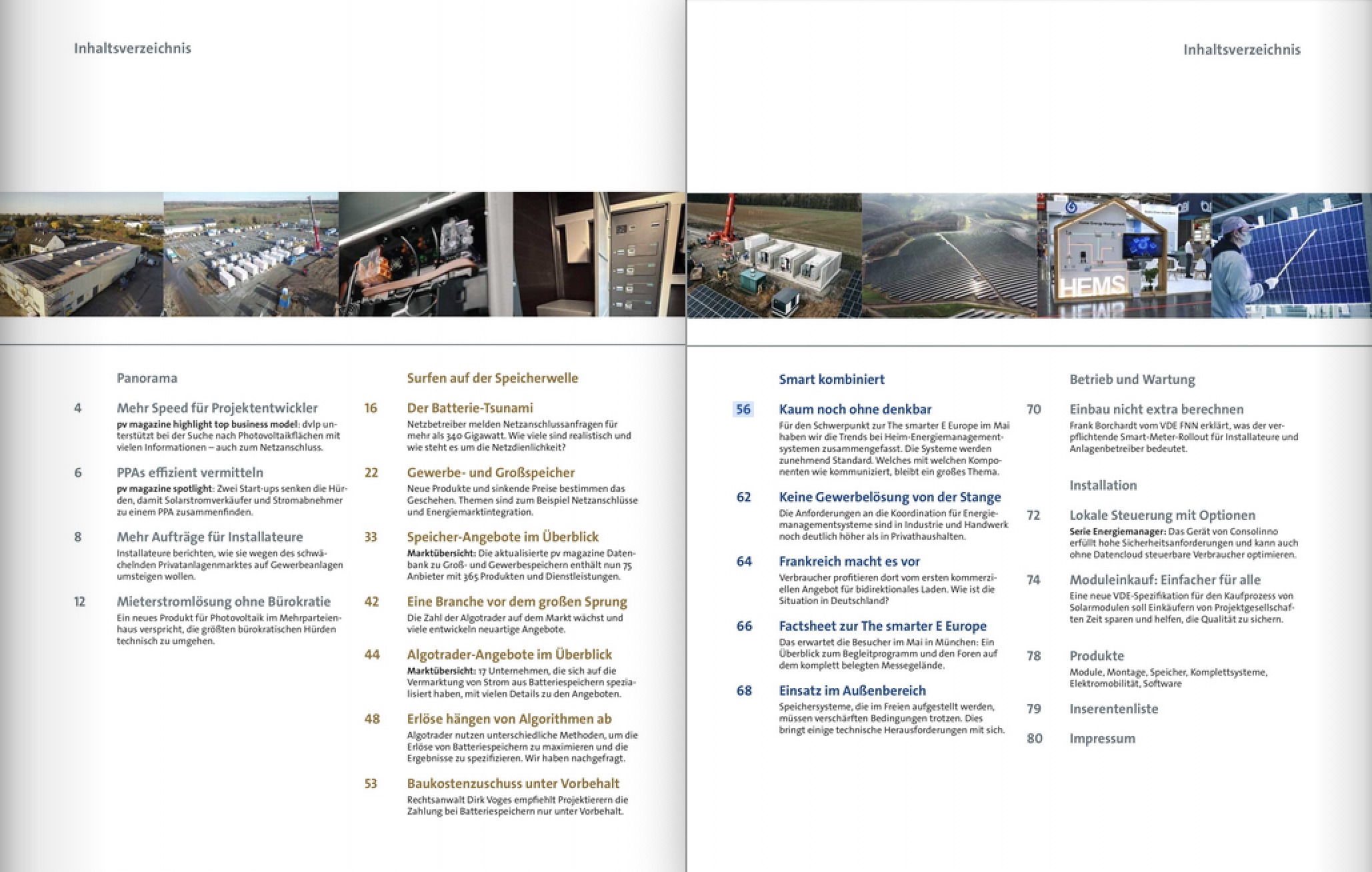
Task: Open article 'PPAs effizient vermitteln'
Action: click(189, 473)
